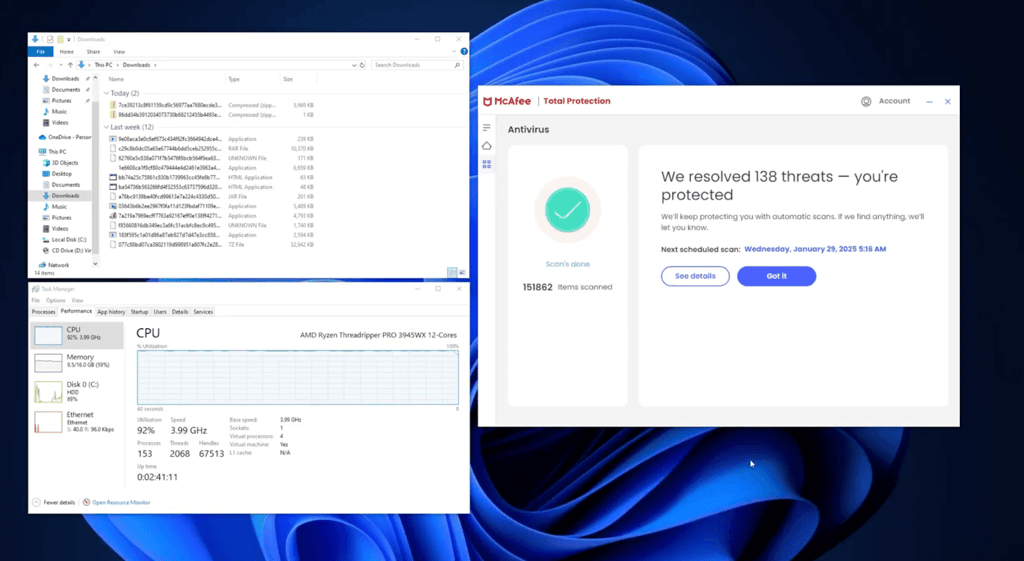This screenshot has width=1024, height=561.
Task: Open Task Manager Options menu
Action: point(56,300)
